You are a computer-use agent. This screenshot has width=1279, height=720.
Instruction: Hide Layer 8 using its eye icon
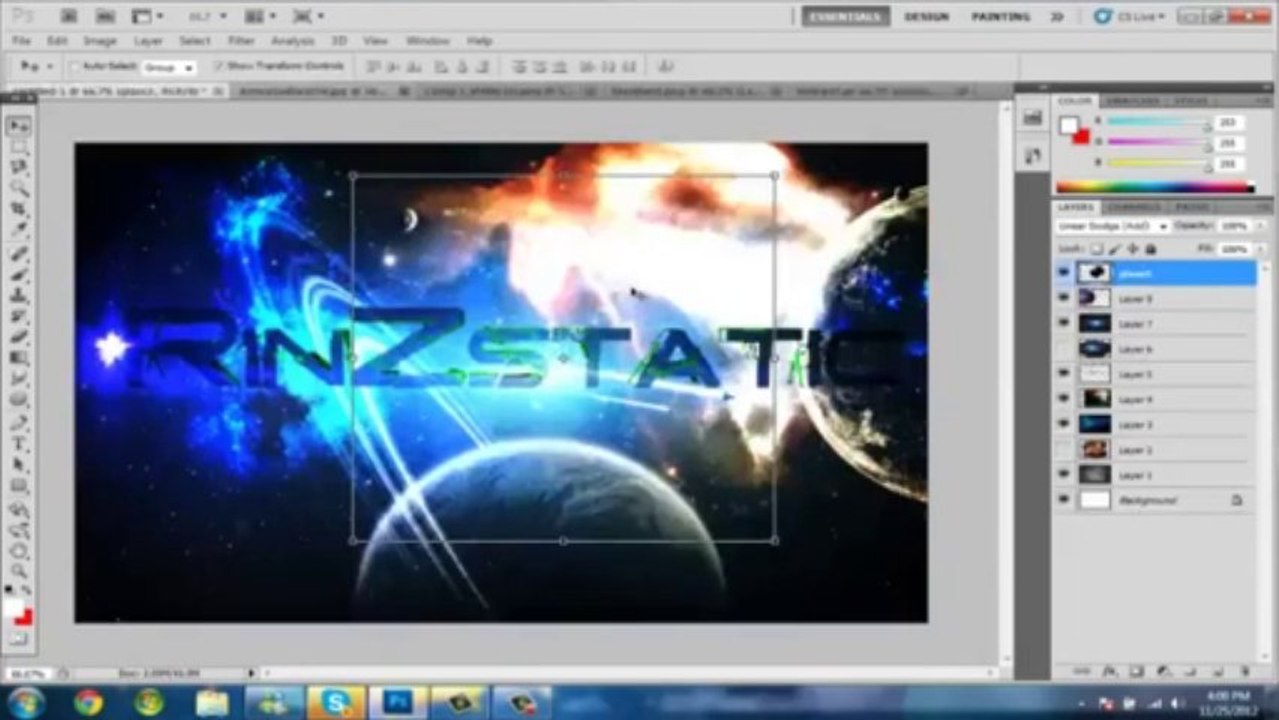click(x=1063, y=298)
